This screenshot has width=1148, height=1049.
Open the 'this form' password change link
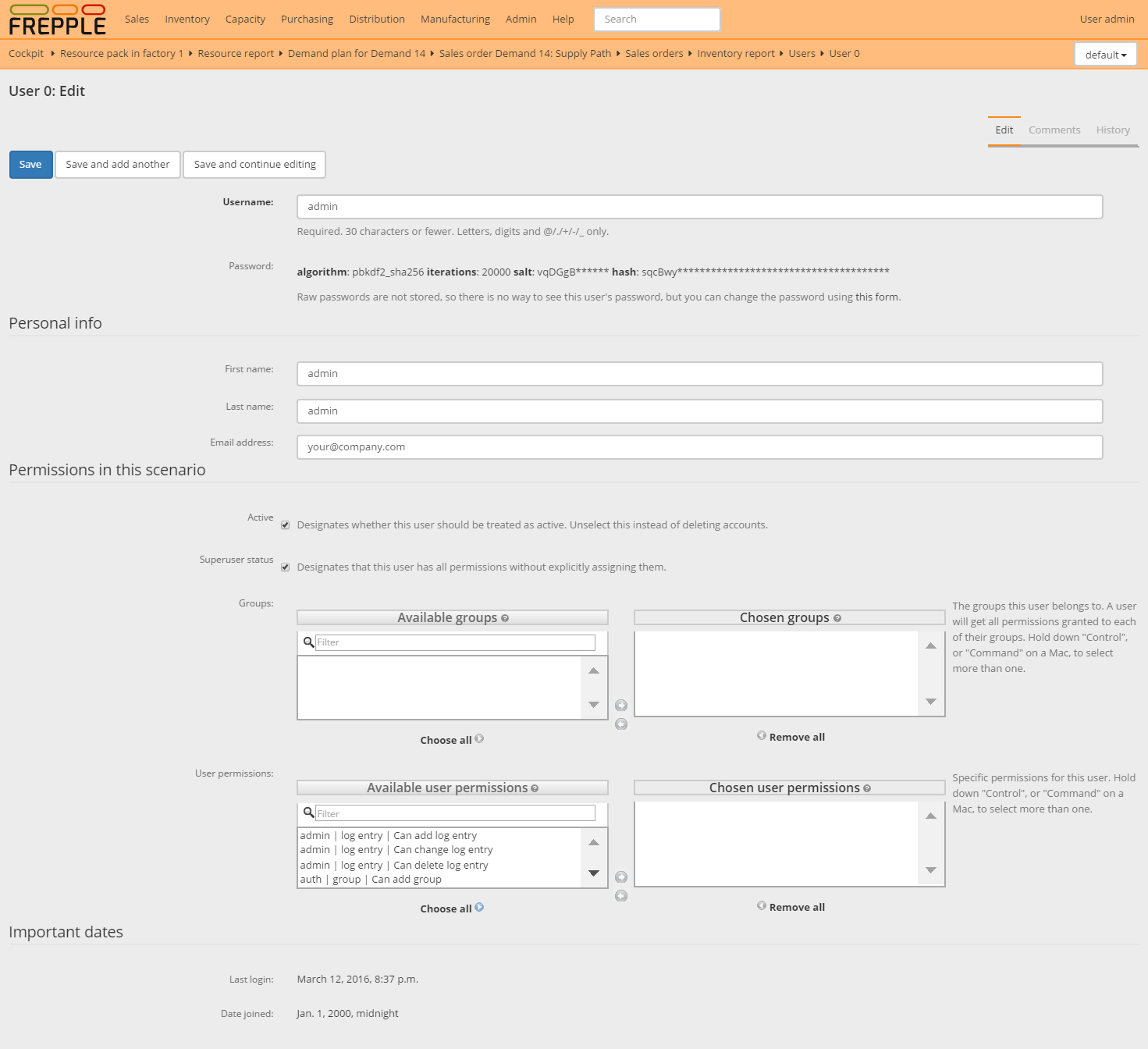point(876,297)
